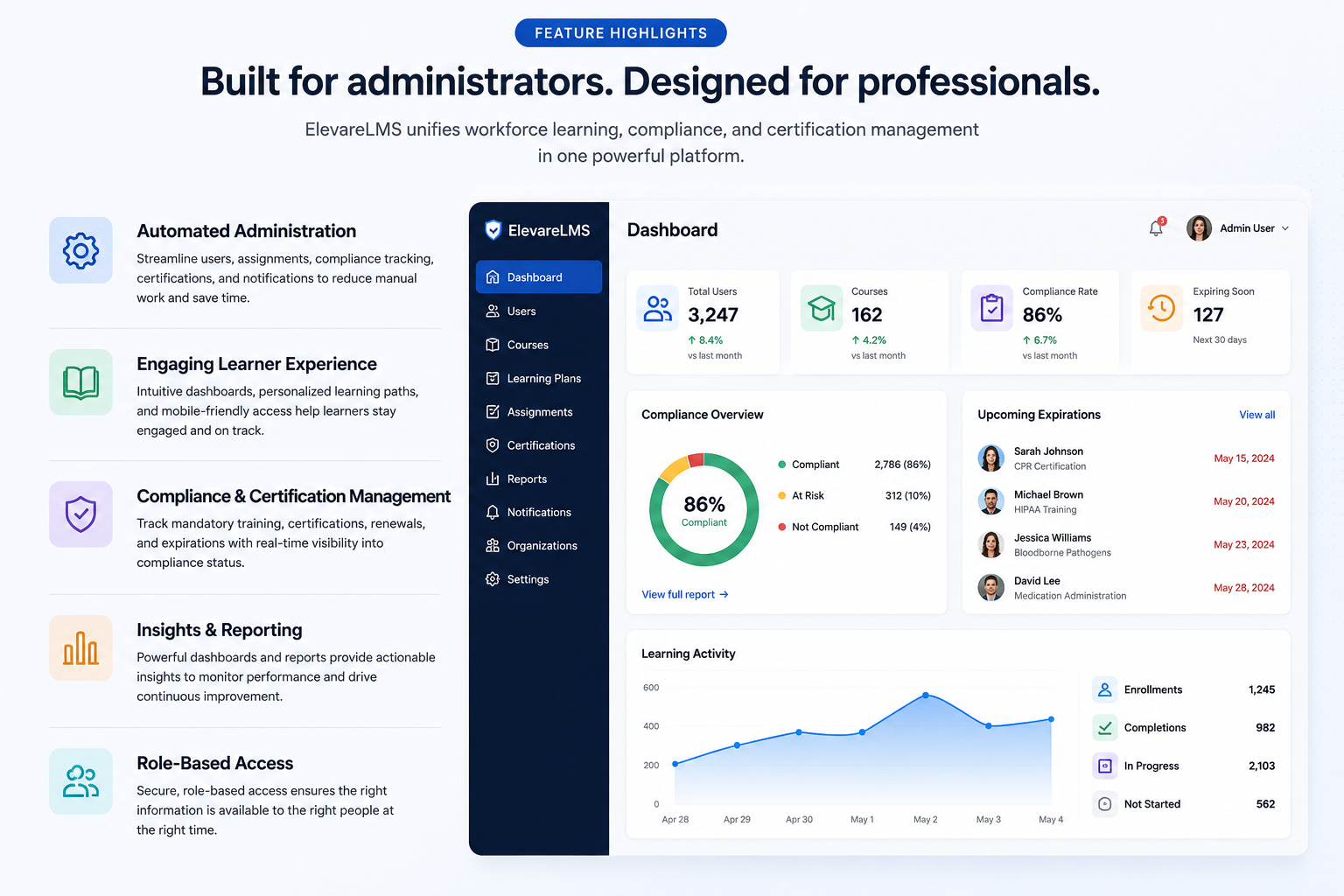Click Jessica Williams' avatar
Screen dimensions: 1344x896
990,544
